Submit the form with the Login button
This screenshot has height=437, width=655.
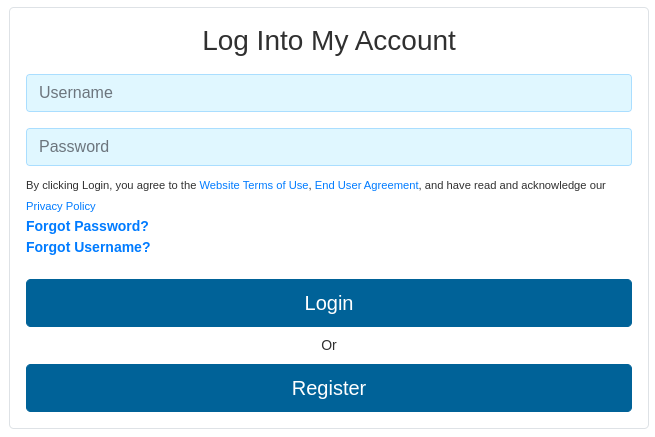click(329, 303)
